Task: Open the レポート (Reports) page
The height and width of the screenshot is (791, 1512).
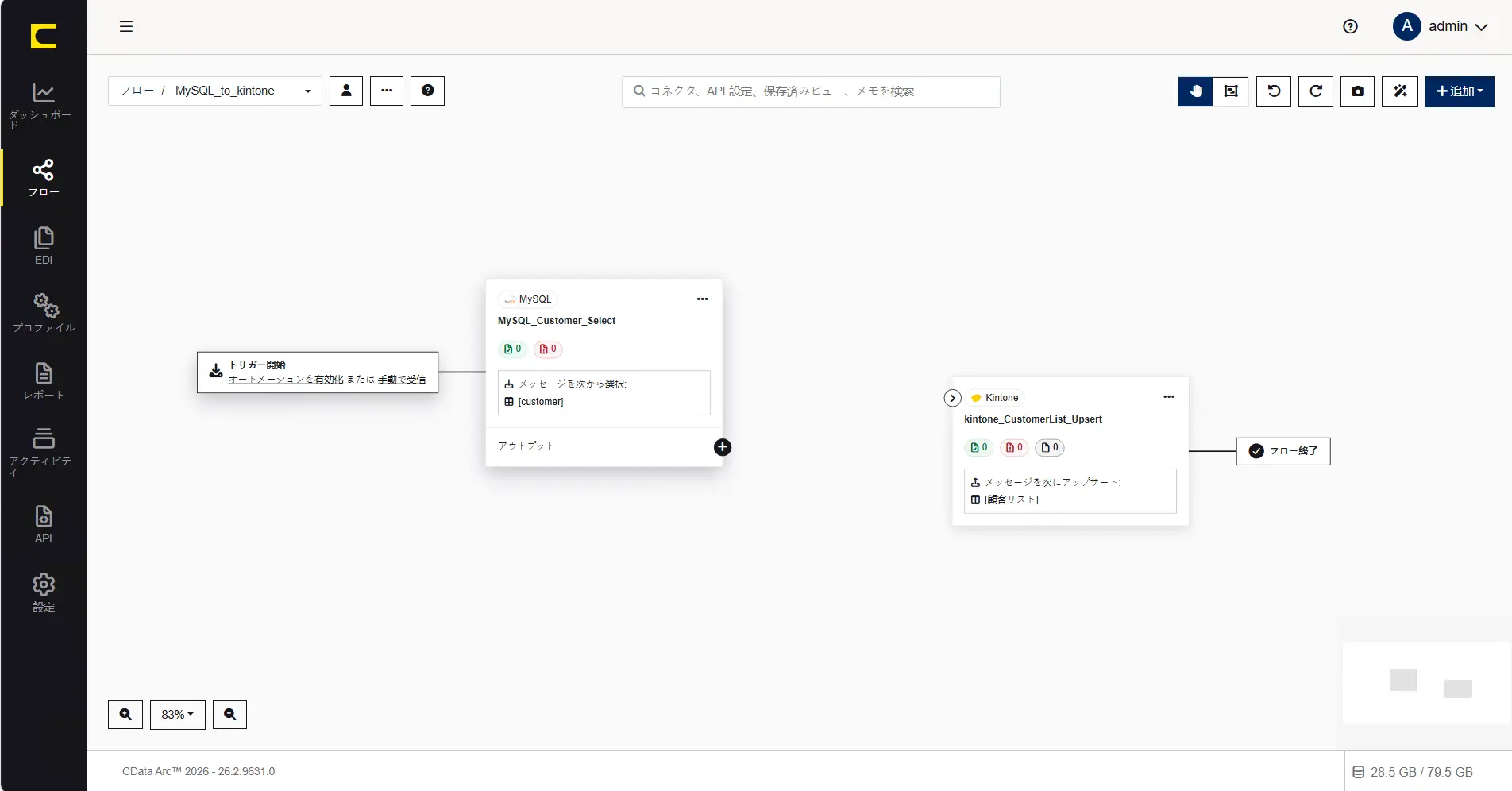Action: click(x=44, y=381)
